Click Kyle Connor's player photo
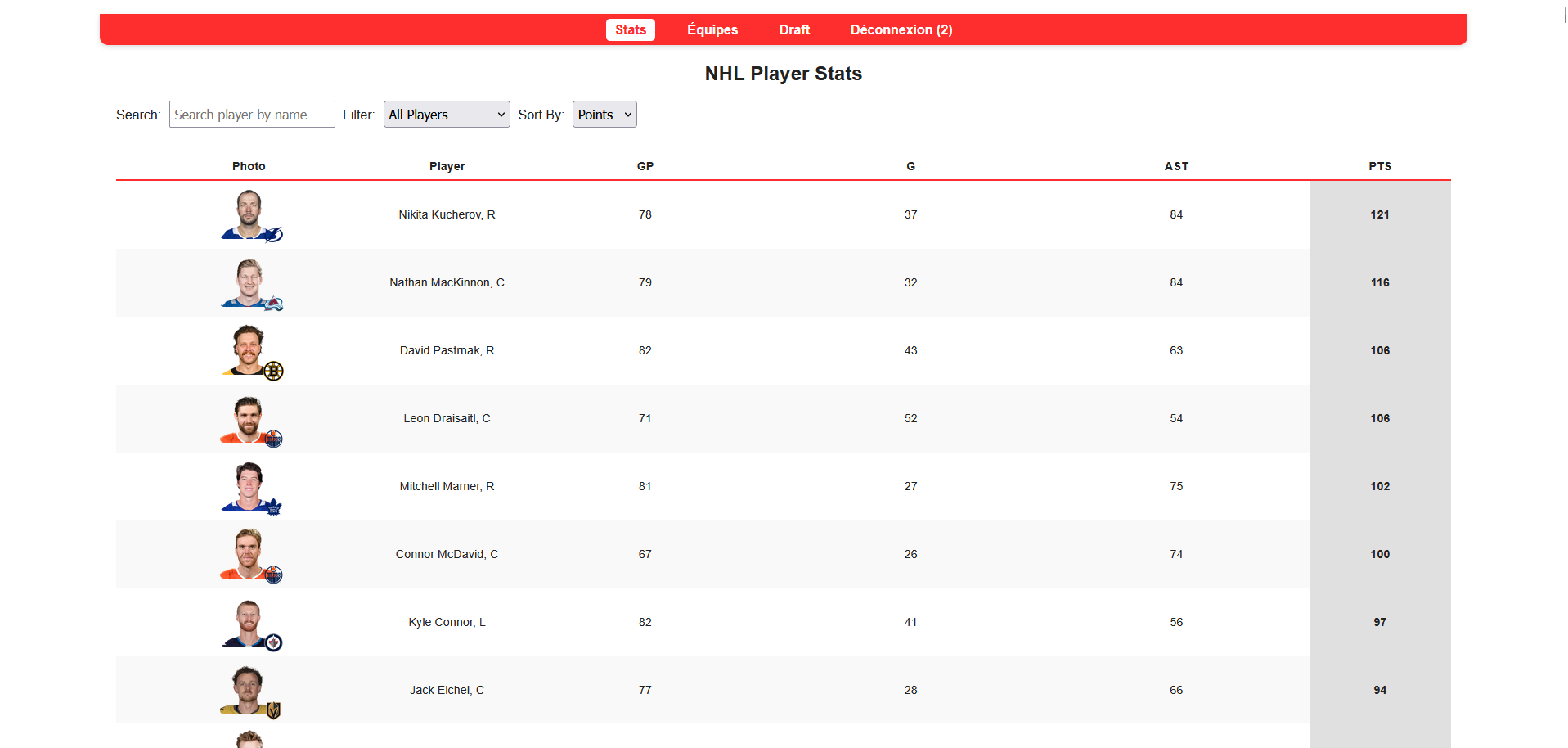Screen dimensions: 1568x748 point(249,622)
